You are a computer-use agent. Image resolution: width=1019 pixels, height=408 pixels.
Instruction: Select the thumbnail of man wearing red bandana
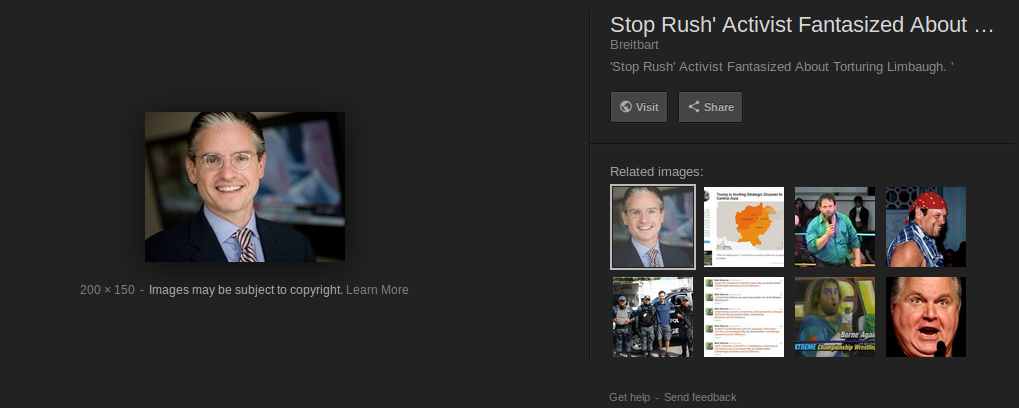pos(926,227)
